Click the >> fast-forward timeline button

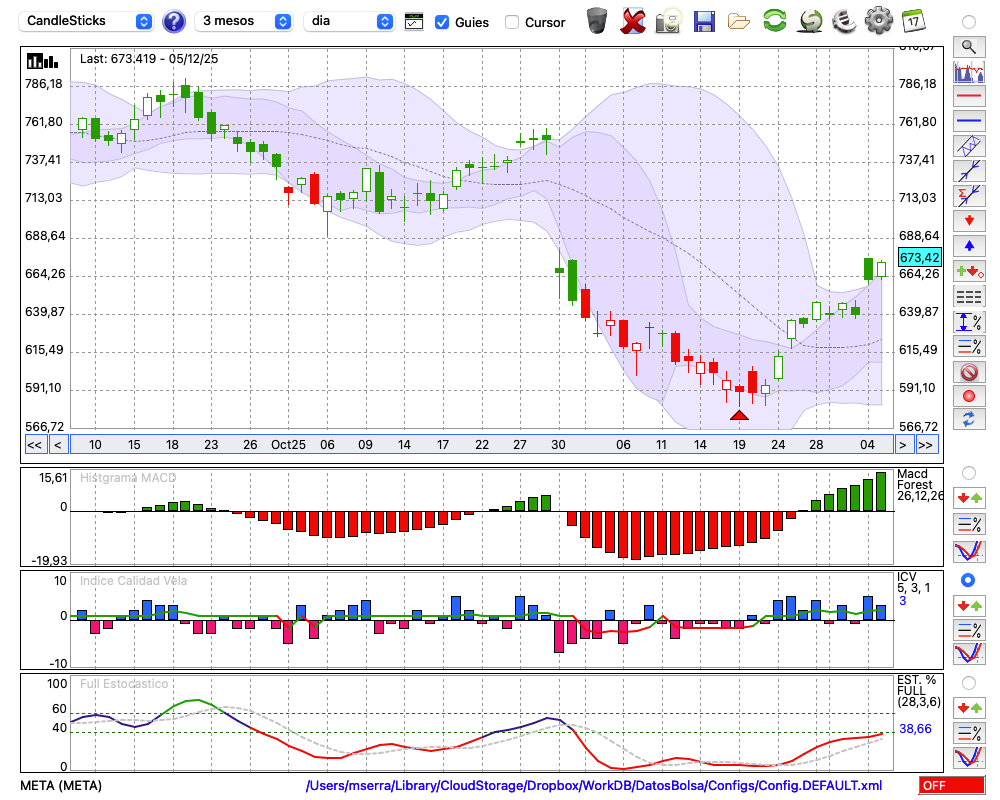coord(927,445)
